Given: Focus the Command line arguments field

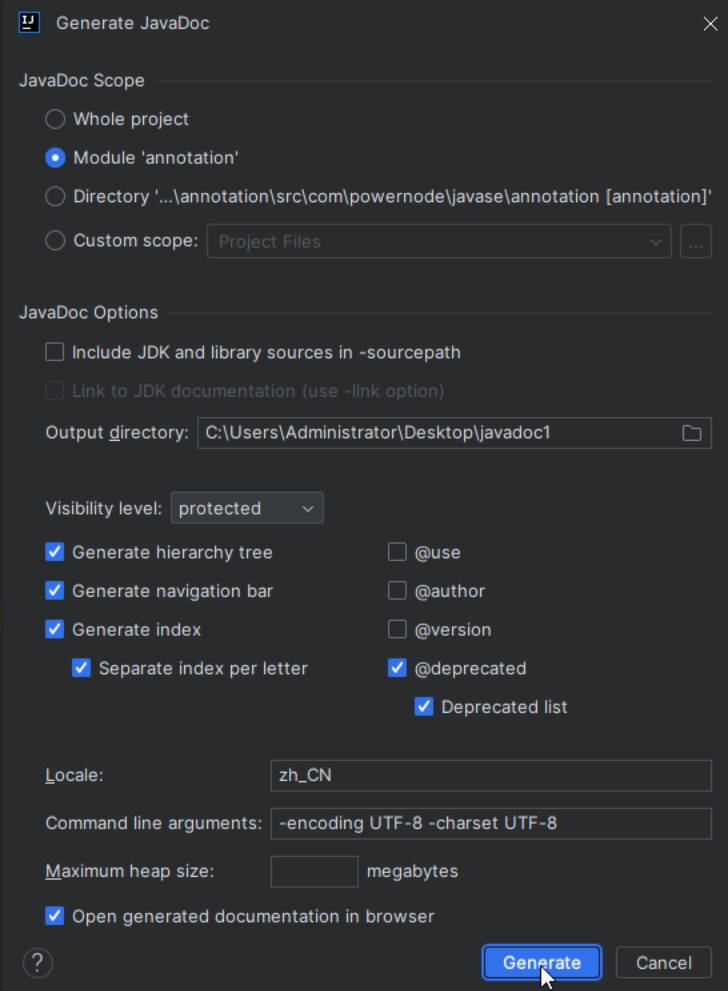Looking at the screenshot, I should (490, 823).
